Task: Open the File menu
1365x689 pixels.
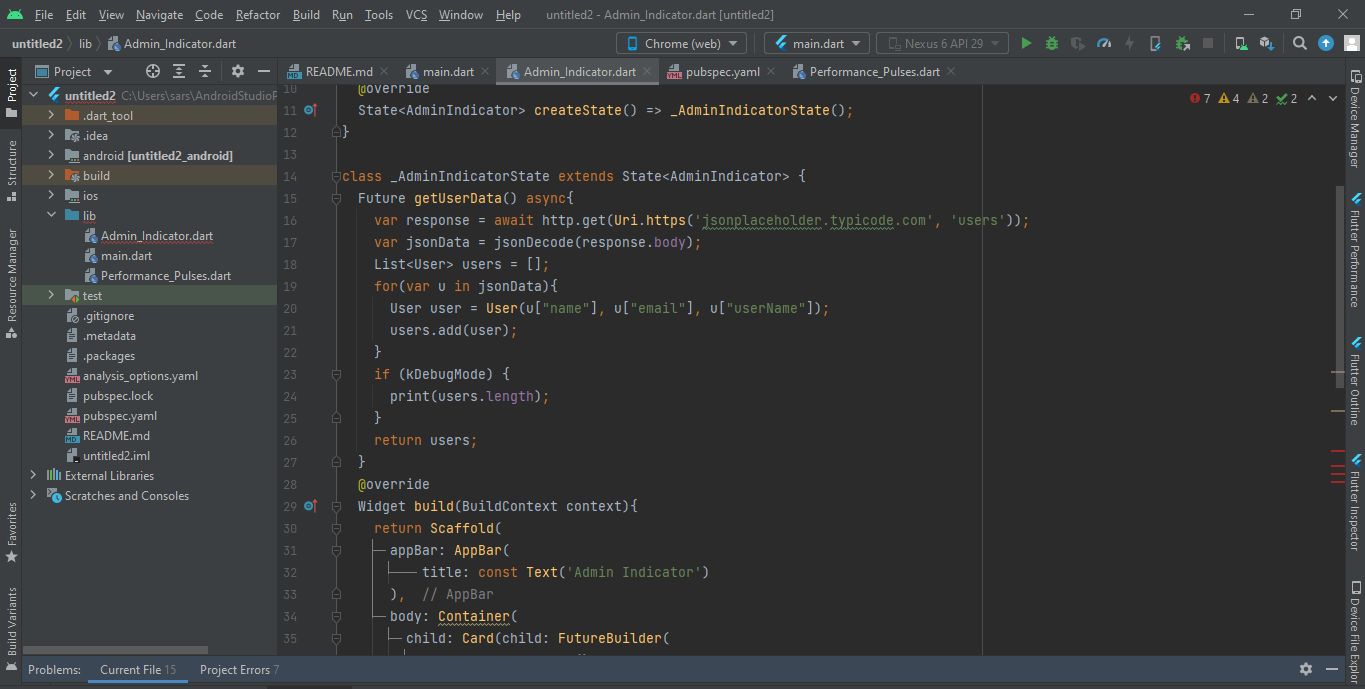Action: (x=44, y=15)
